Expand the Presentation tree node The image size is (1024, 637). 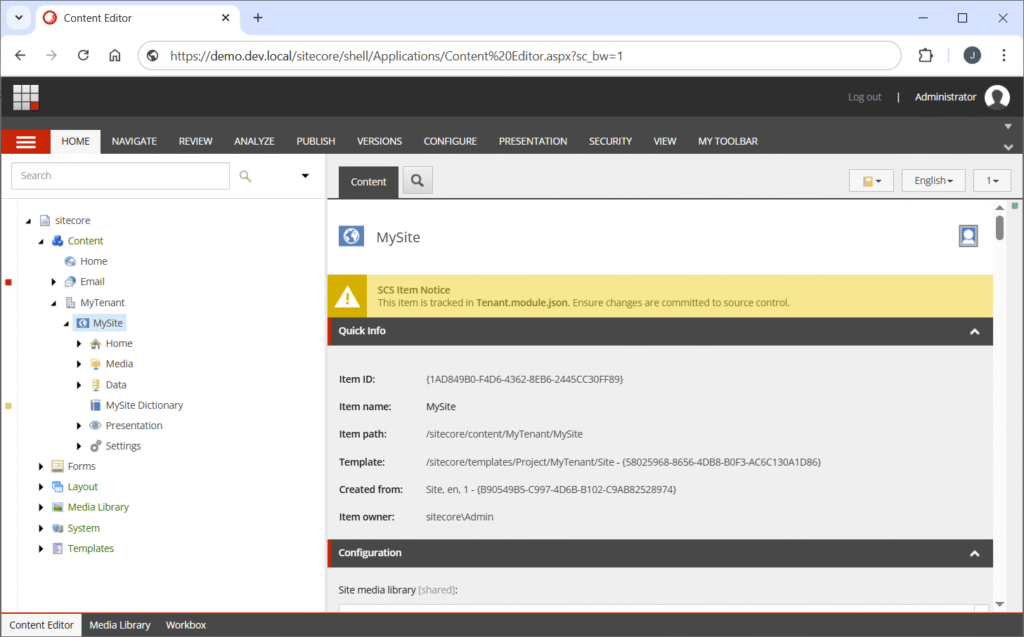coord(79,425)
